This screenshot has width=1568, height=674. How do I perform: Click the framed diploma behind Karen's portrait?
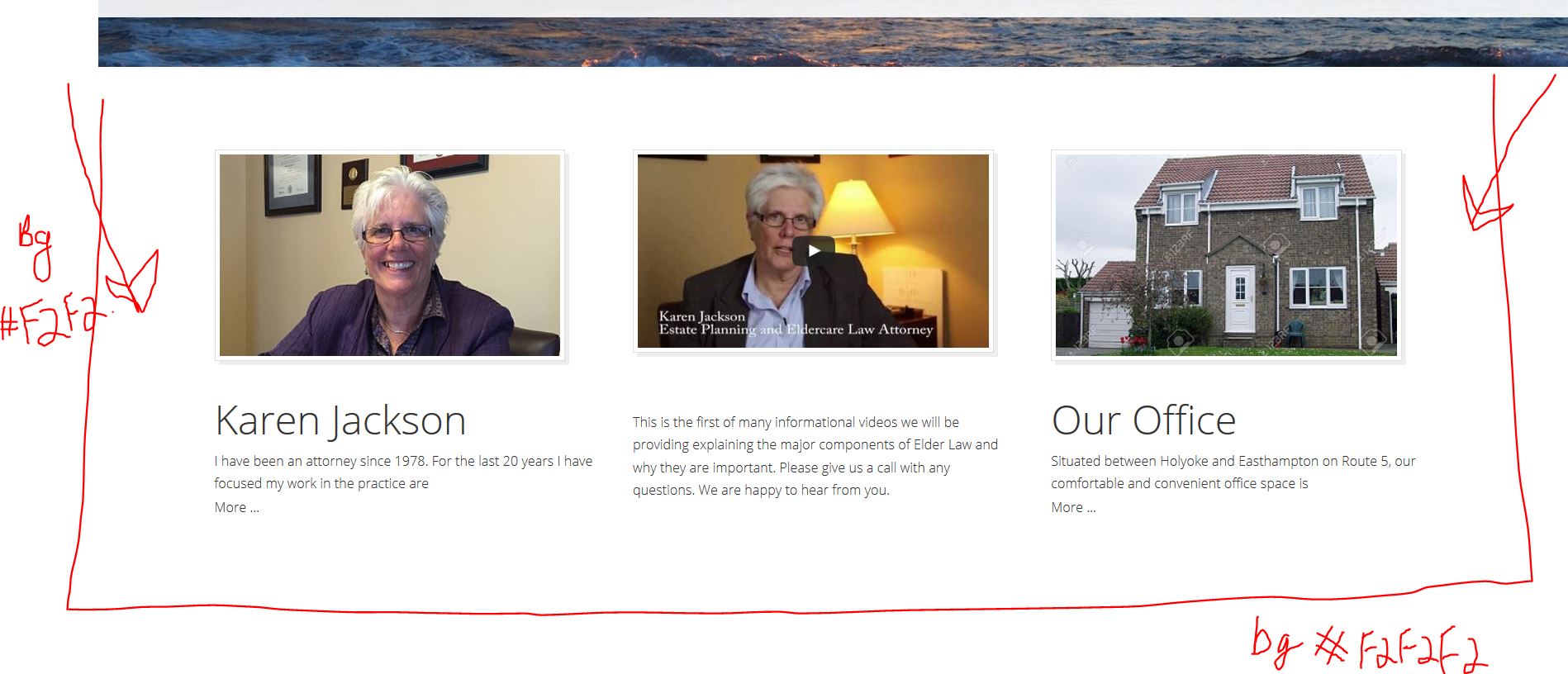point(292,185)
